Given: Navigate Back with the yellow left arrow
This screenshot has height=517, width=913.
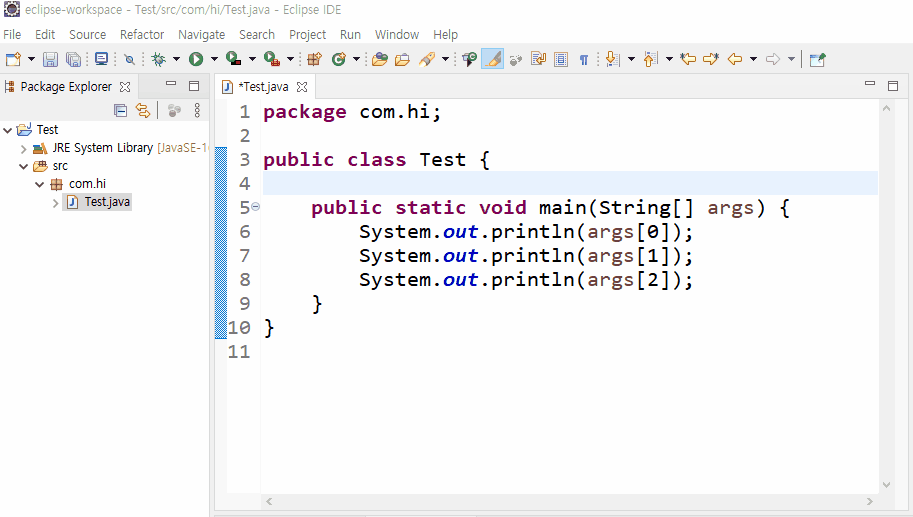Looking at the screenshot, I should [x=735, y=59].
